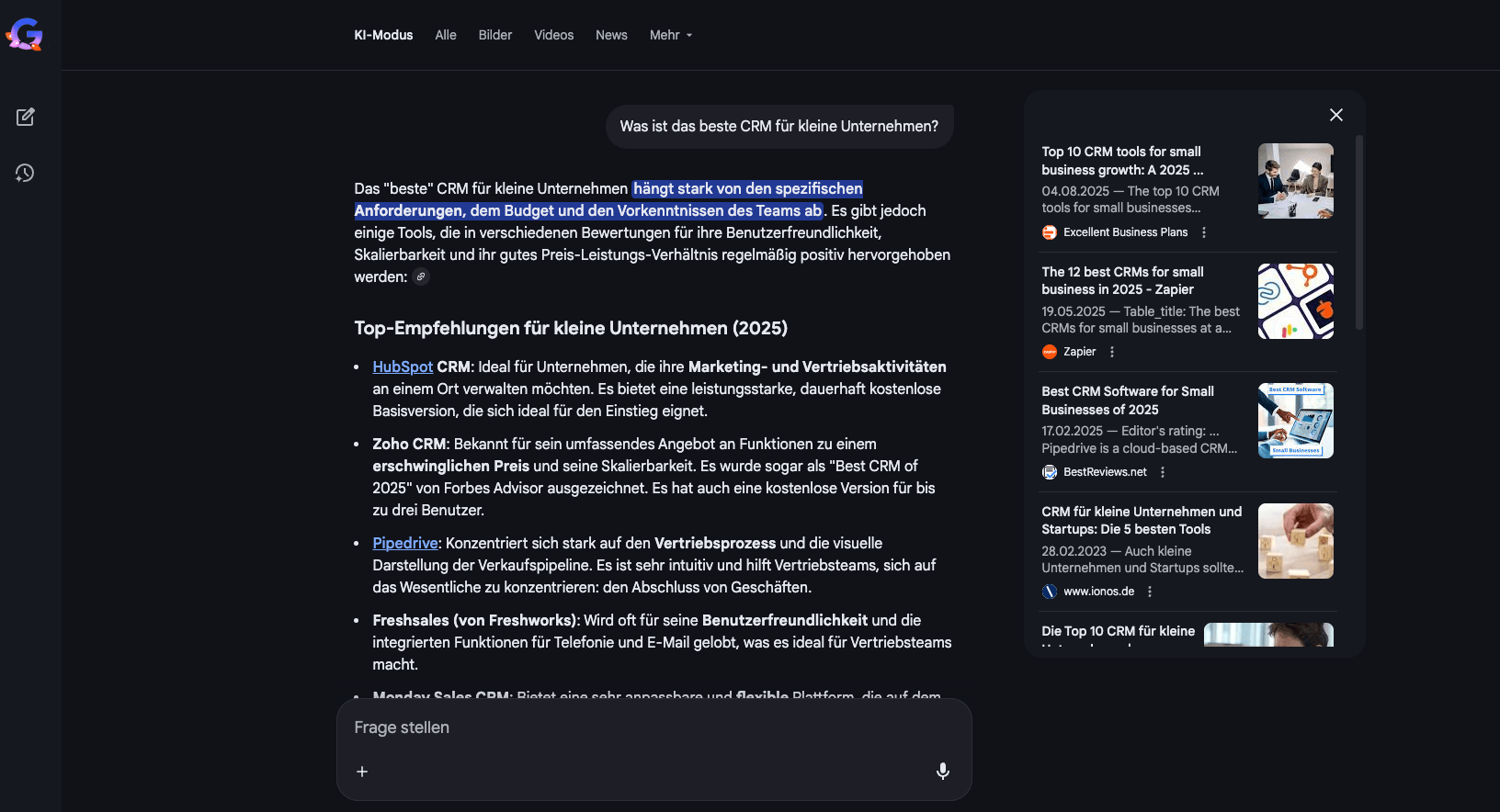Select the KI-Modus tab
The width and height of the screenshot is (1500, 812).
click(383, 35)
